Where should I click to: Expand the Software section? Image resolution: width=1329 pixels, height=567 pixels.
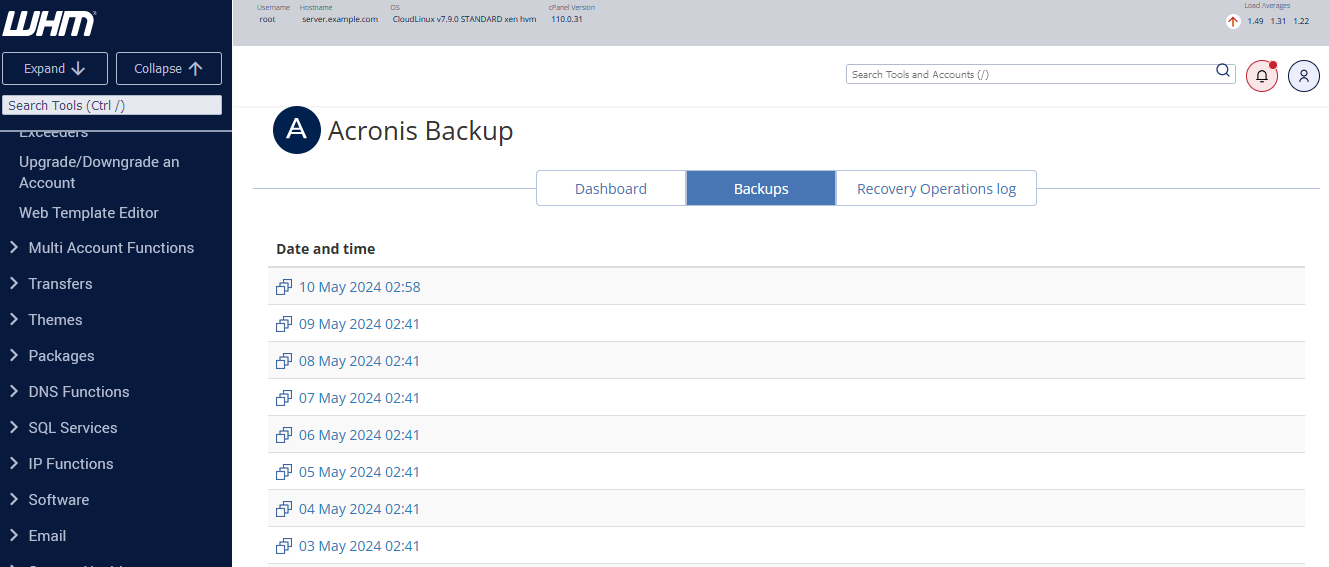(48, 500)
